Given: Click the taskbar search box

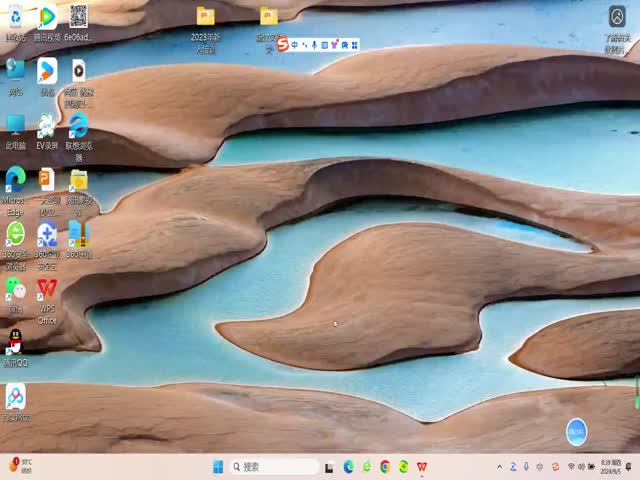Looking at the screenshot, I should pos(273,467).
